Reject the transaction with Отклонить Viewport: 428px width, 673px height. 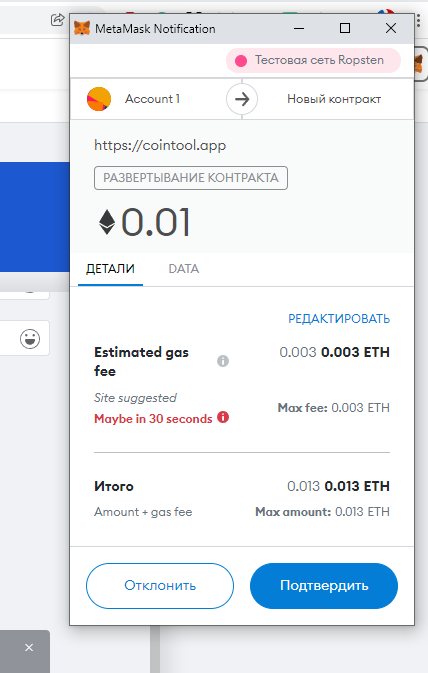[160, 586]
